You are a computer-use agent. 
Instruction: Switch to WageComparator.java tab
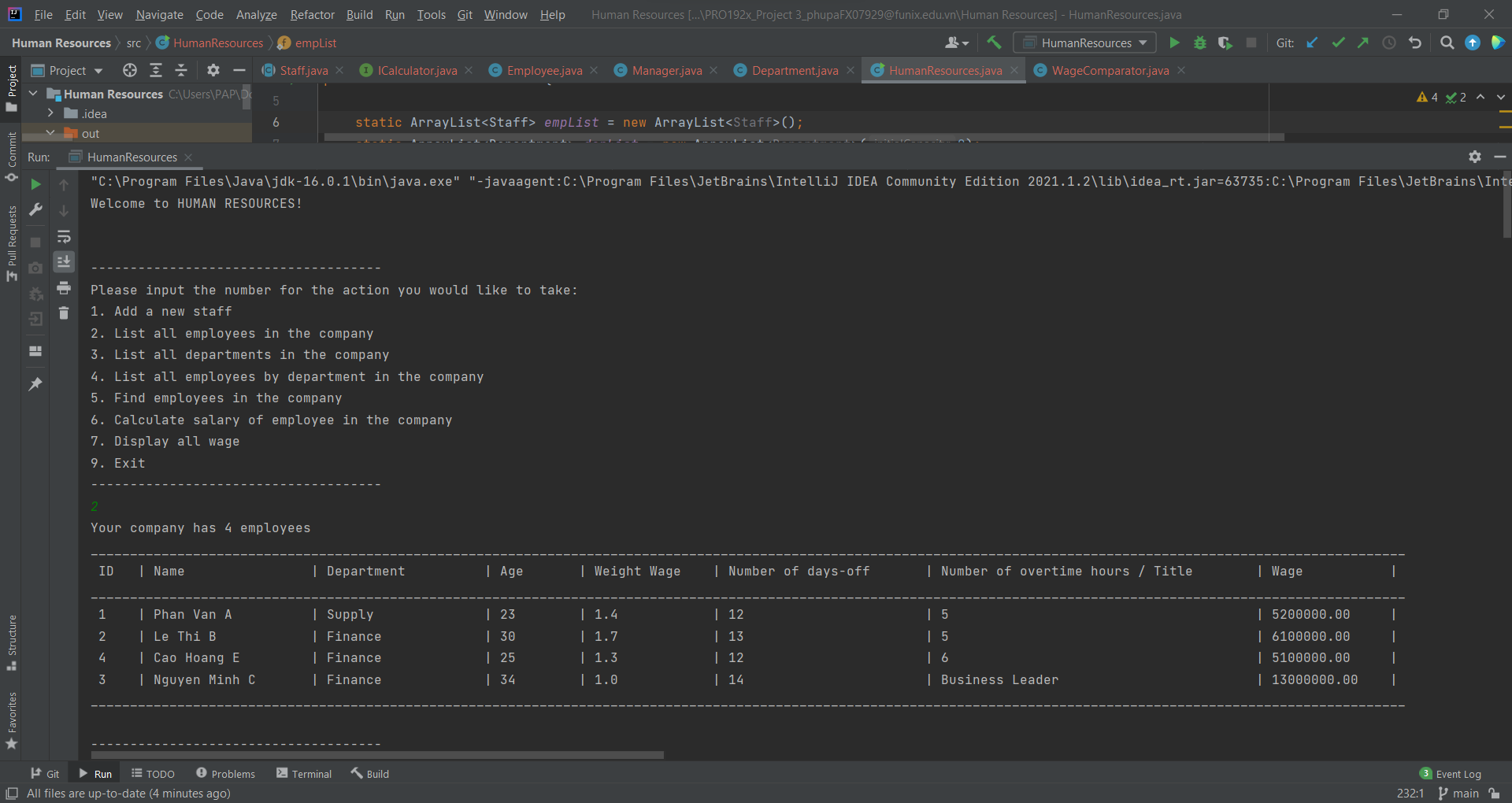pos(1110,71)
